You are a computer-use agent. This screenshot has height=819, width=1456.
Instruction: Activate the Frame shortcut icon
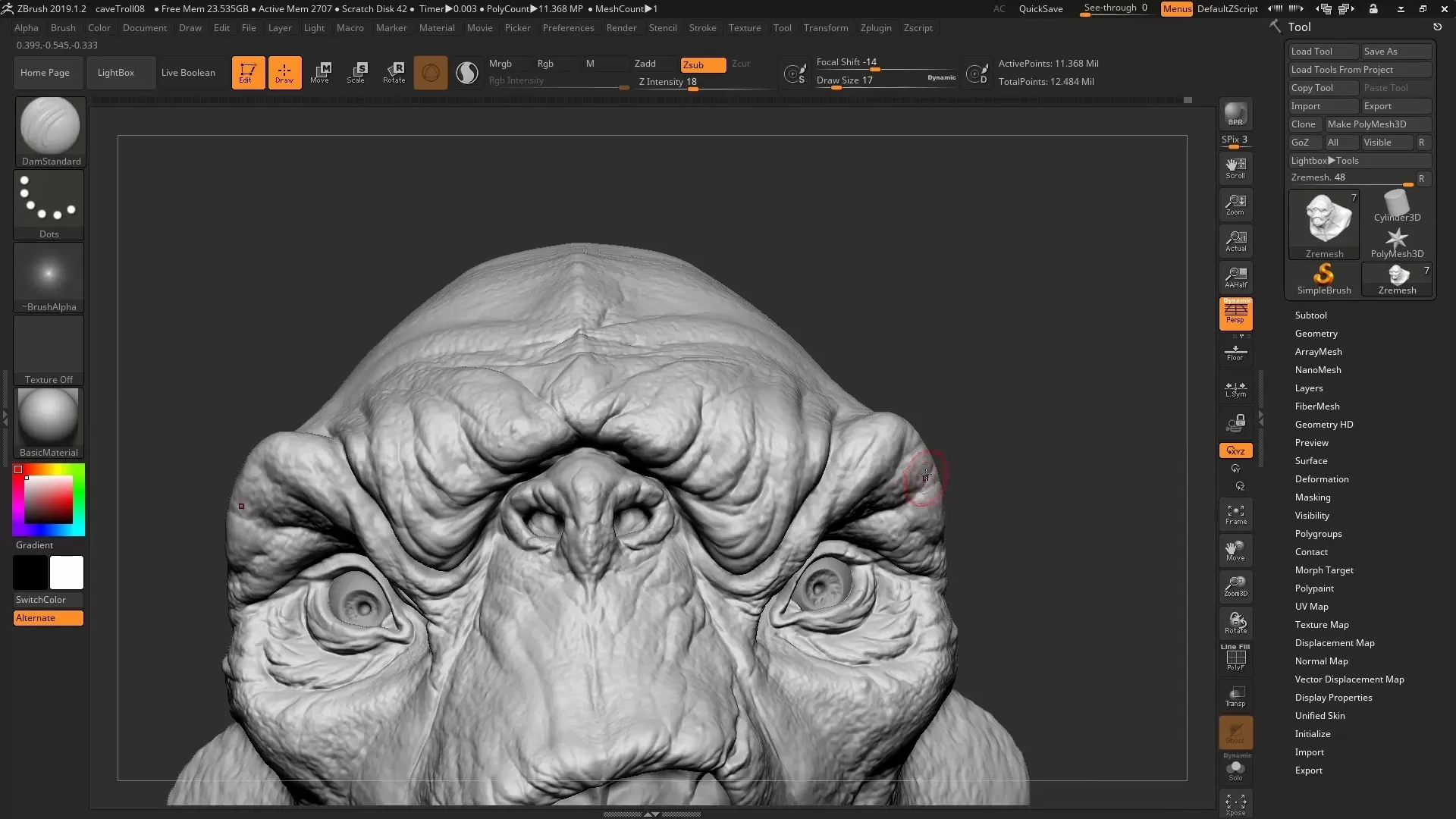click(1235, 514)
